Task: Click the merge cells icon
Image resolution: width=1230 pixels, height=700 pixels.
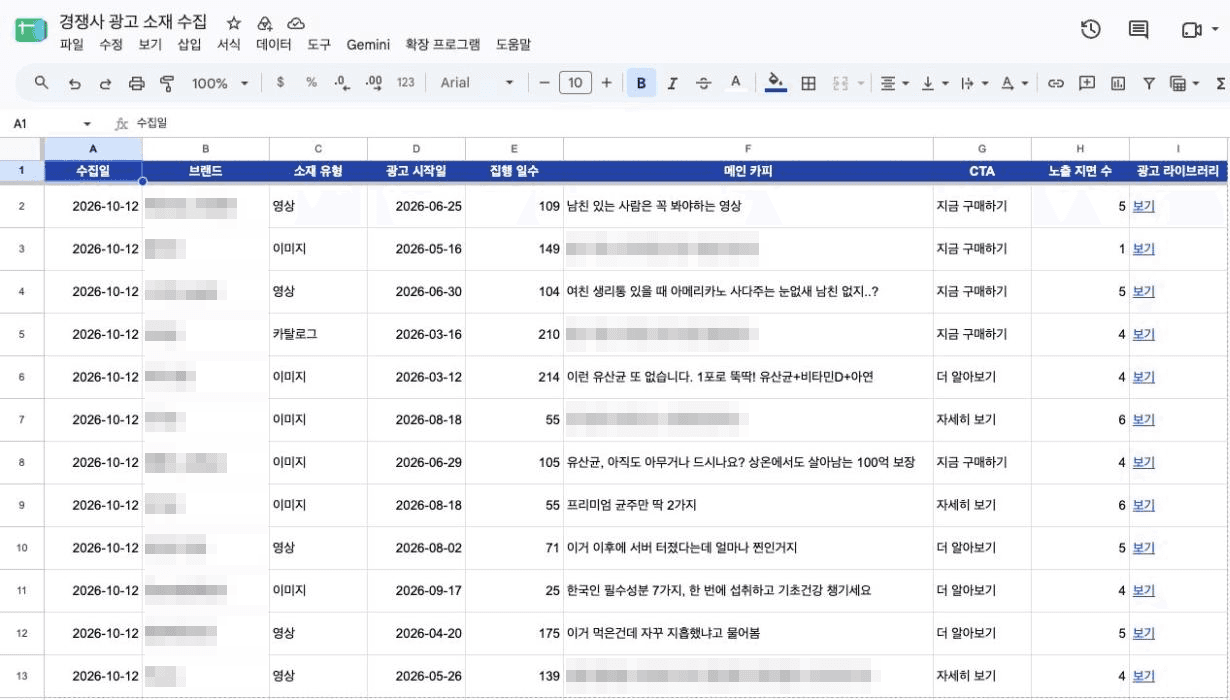Action: point(840,83)
